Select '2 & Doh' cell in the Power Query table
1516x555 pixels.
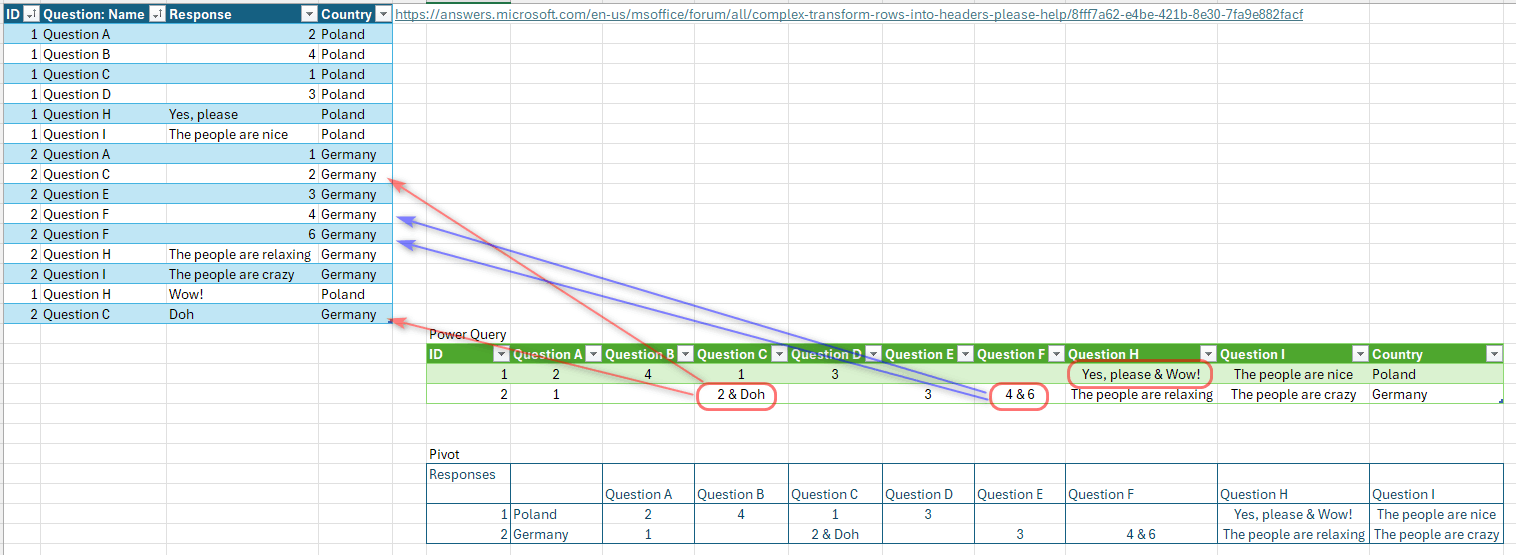(741, 394)
